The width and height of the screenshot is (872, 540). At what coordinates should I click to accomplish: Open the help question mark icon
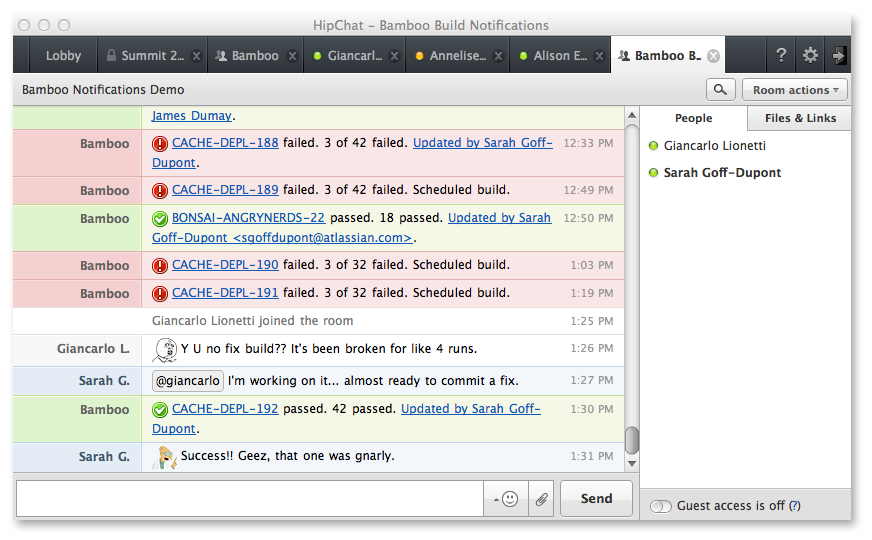click(781, 55)
